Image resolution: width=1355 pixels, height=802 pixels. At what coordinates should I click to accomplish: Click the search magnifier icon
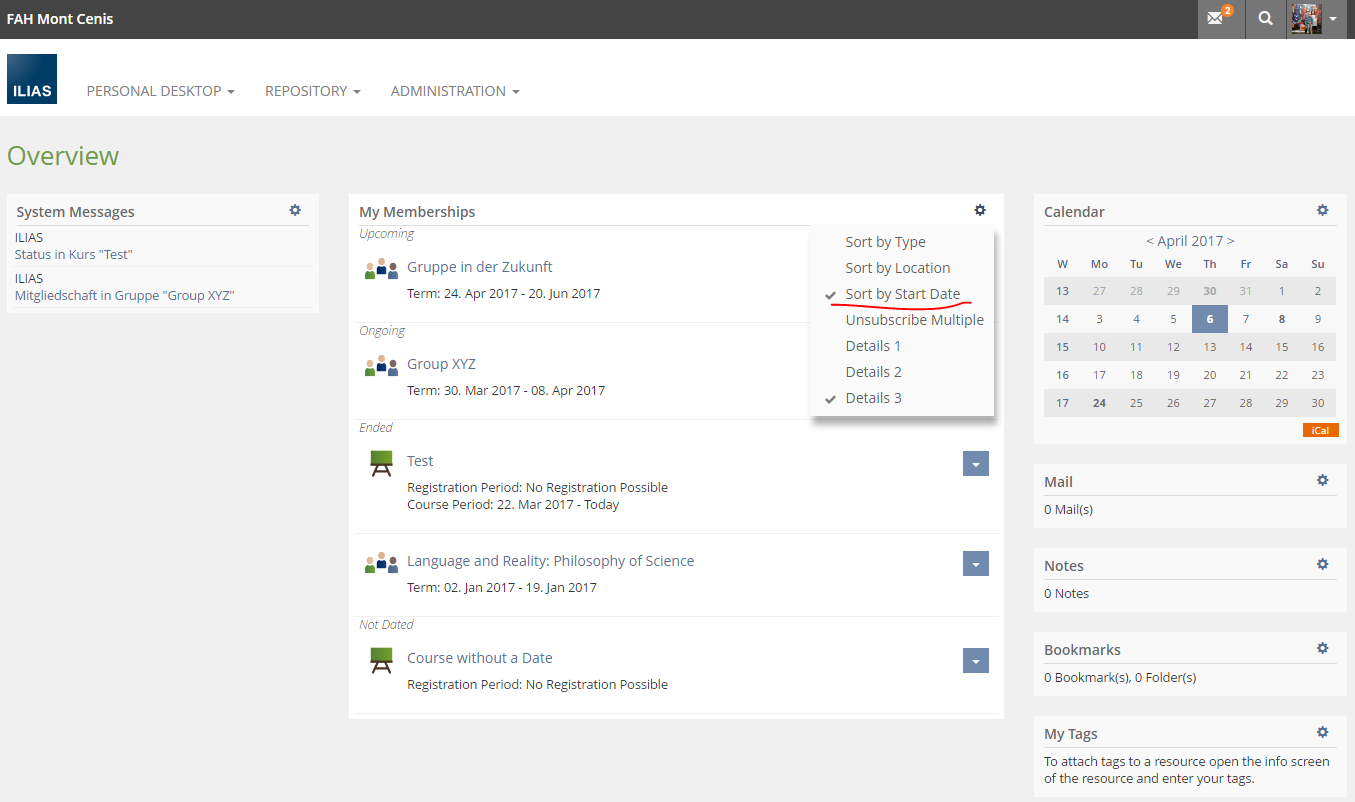point(1266,19)
